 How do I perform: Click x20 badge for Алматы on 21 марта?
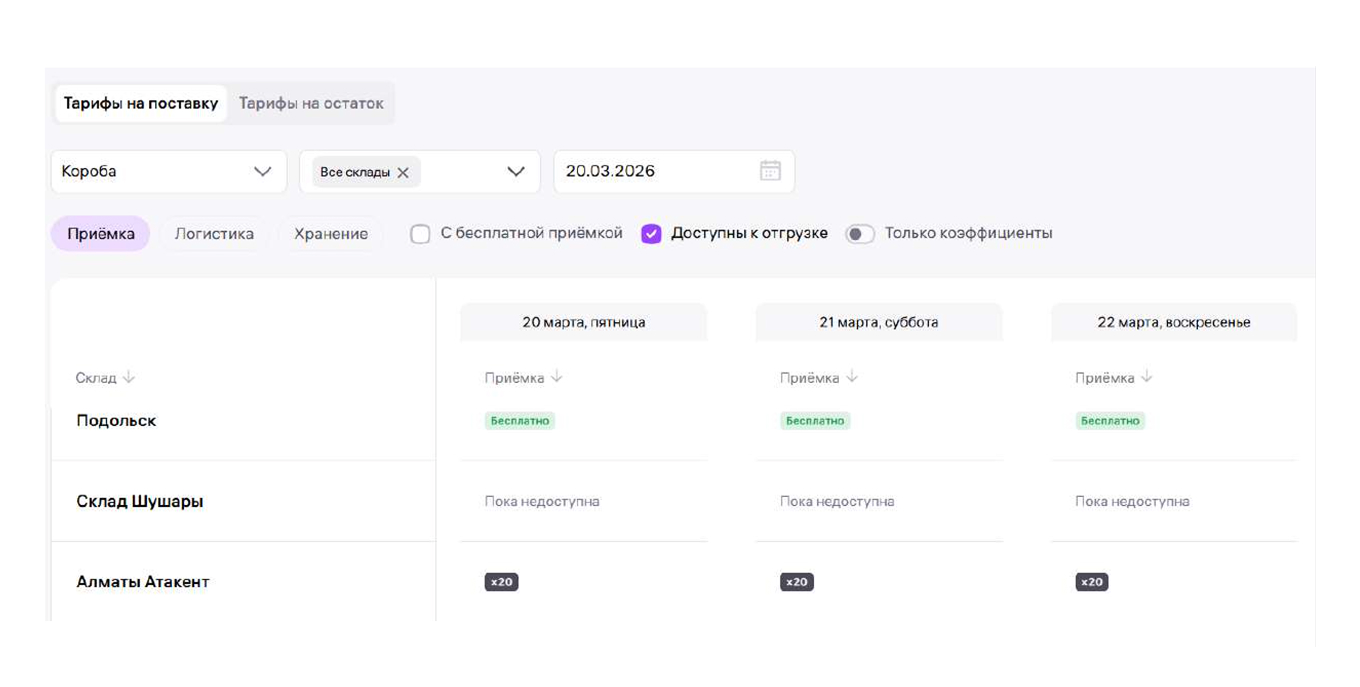point(797,582)
